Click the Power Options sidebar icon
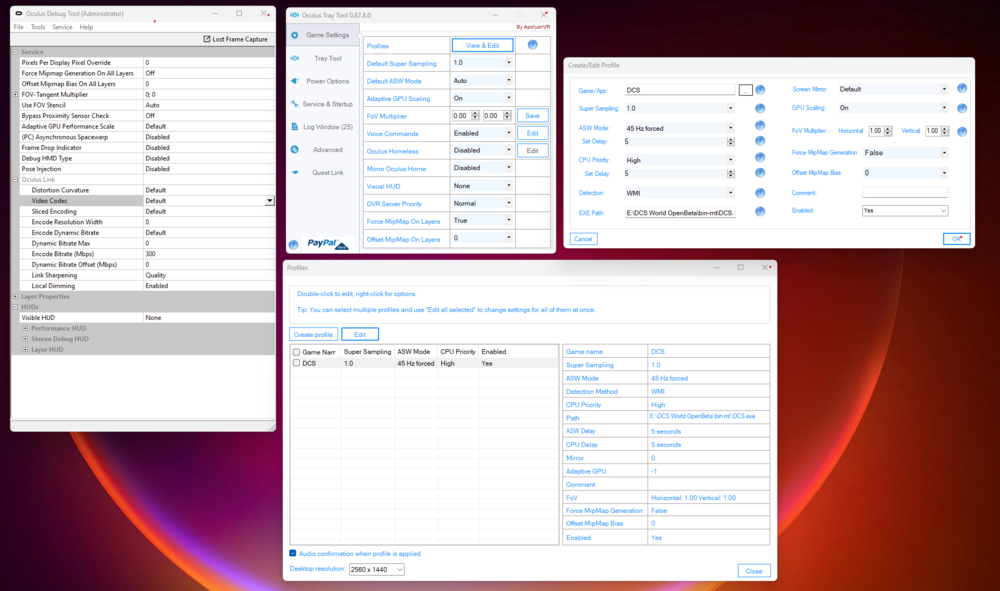This screenshot has width=1000, height=591. [x=295, y=81]
